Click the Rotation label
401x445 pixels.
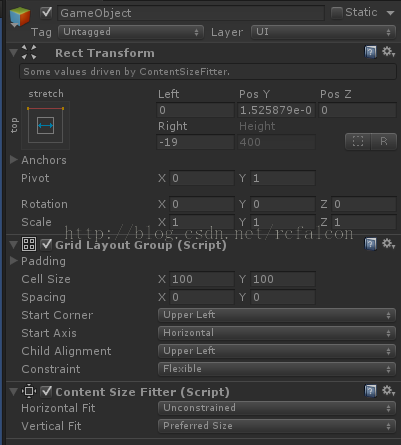tap(44, 204)
